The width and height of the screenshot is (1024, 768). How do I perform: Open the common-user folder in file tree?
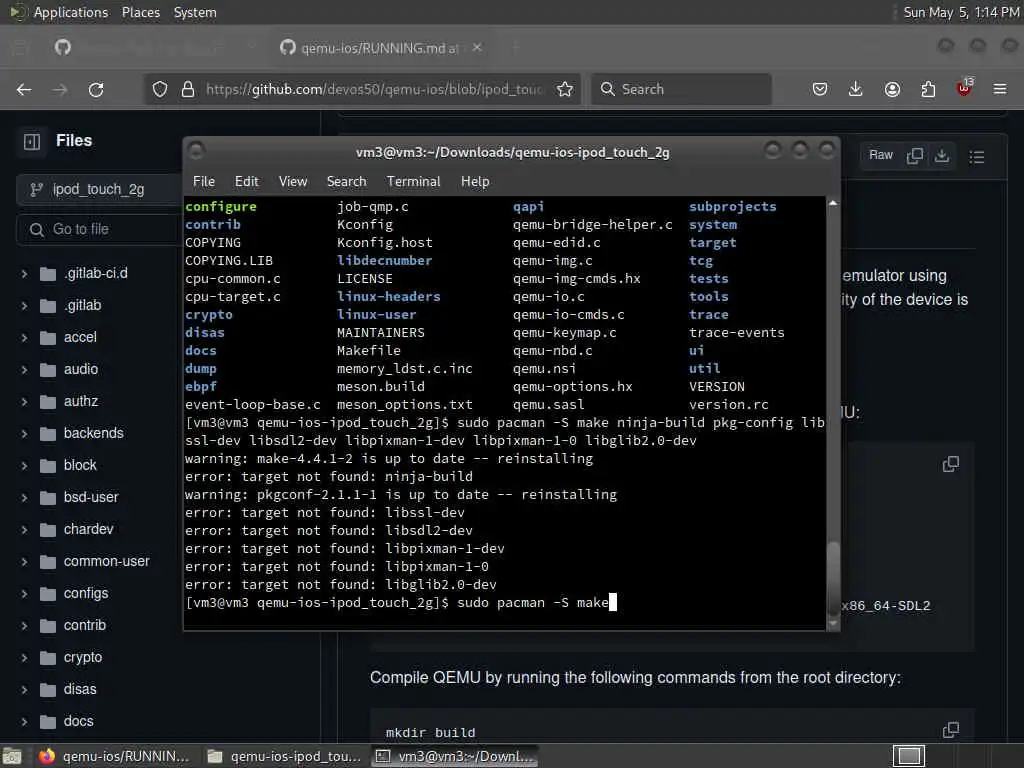coord(106,561)
